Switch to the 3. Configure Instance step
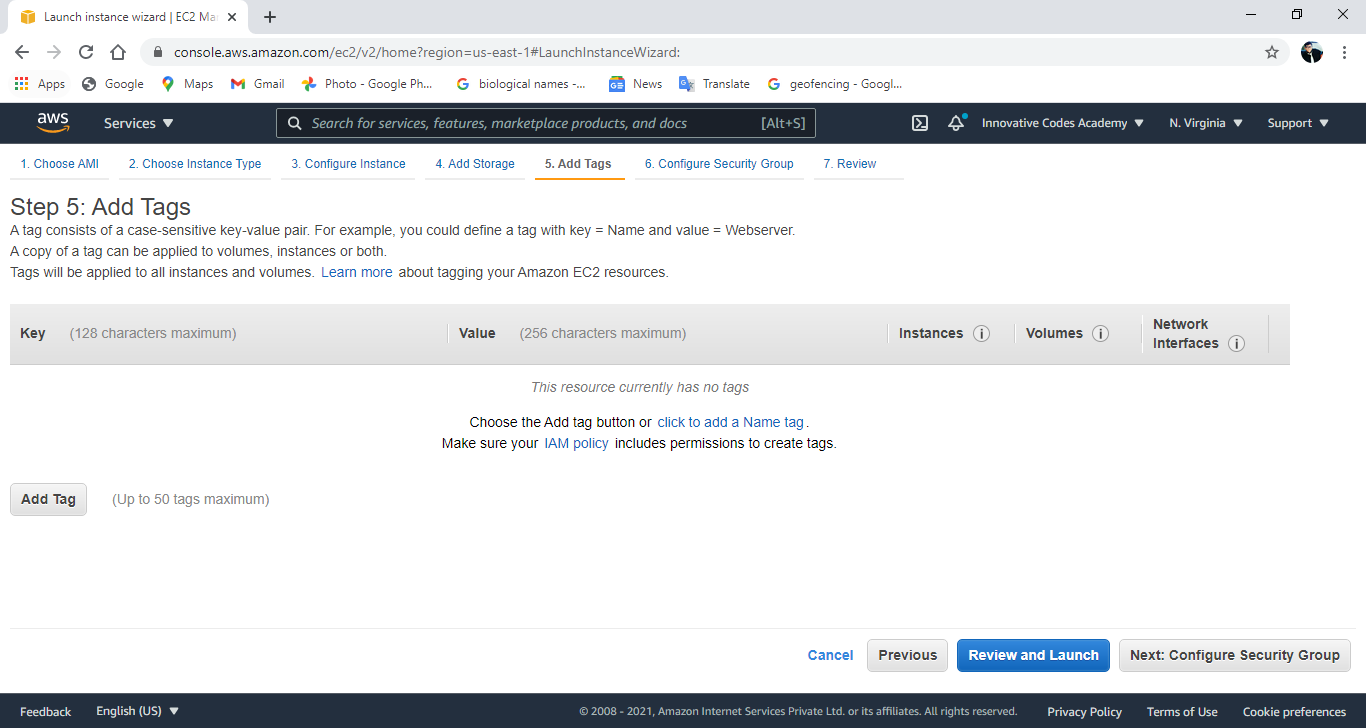 [347, 163]
